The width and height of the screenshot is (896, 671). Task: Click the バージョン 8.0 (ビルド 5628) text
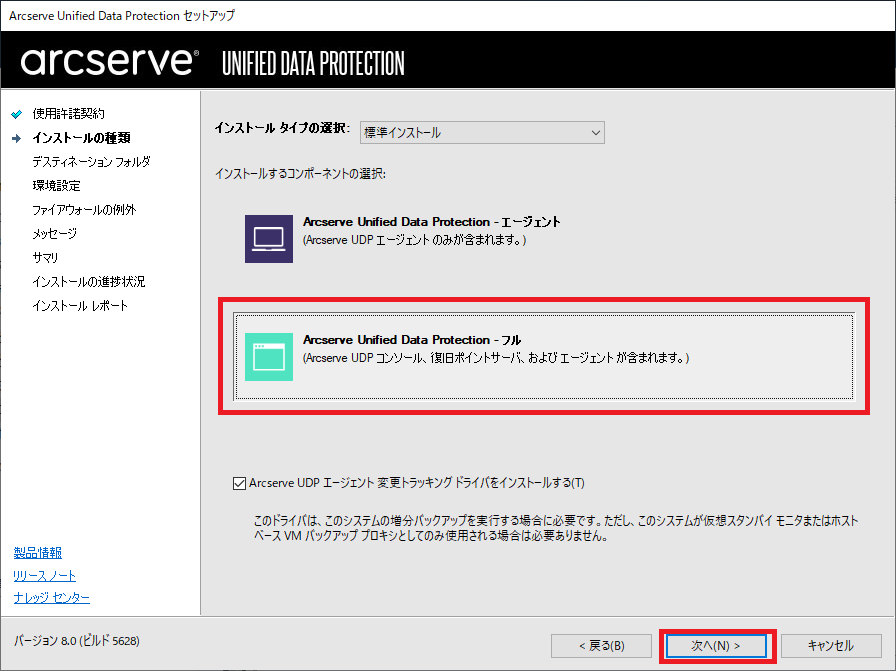coord(77,641)
